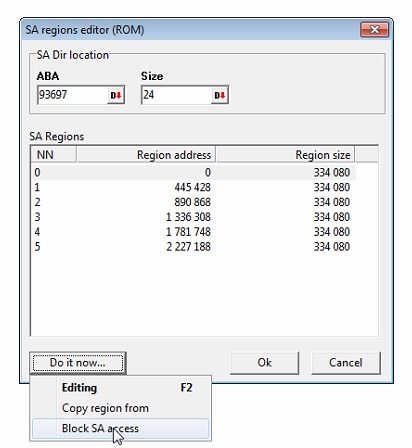Select region row 0 in the list
This screenshot has width=412, height=448.
click(194, 172)
